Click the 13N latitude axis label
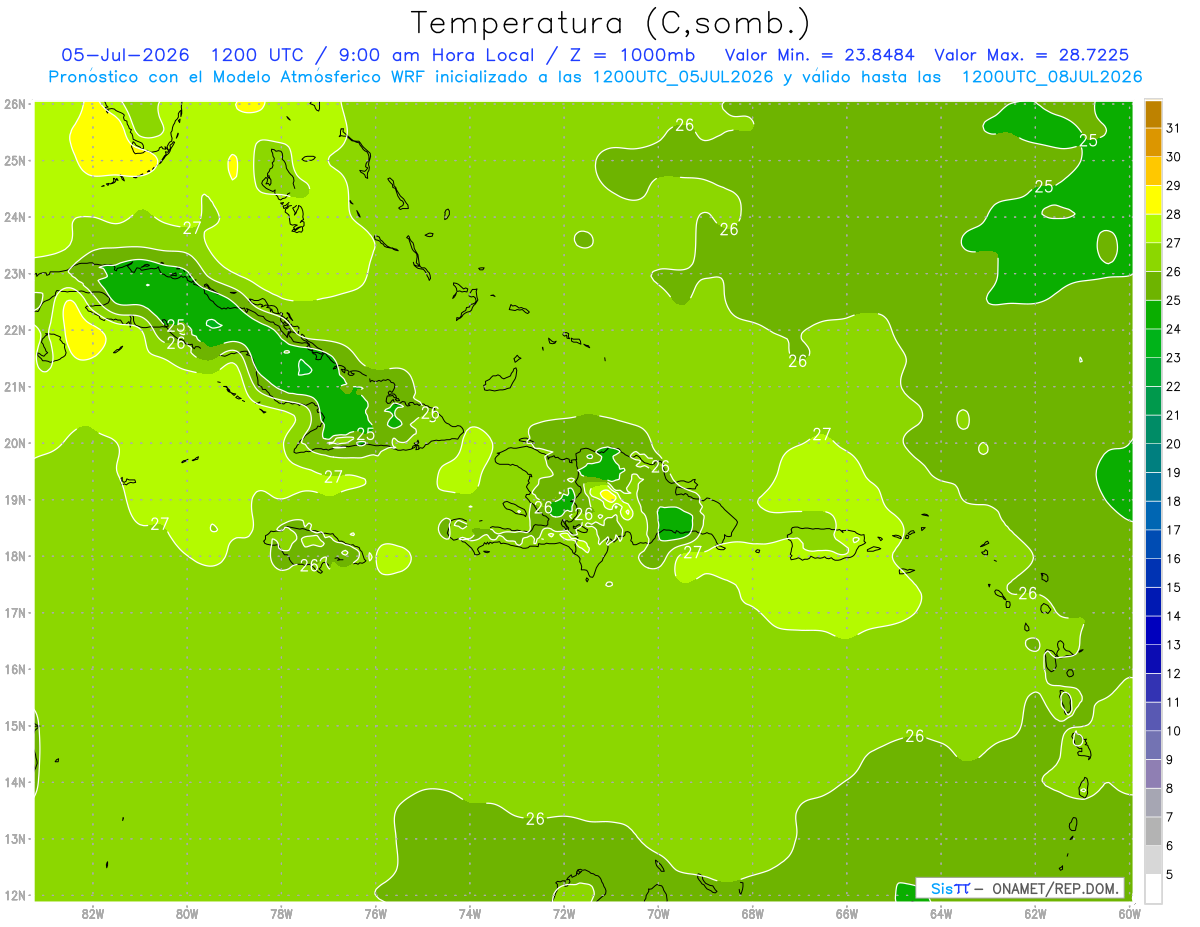Viewport: 1200px width, 927px height. [14, 839]
